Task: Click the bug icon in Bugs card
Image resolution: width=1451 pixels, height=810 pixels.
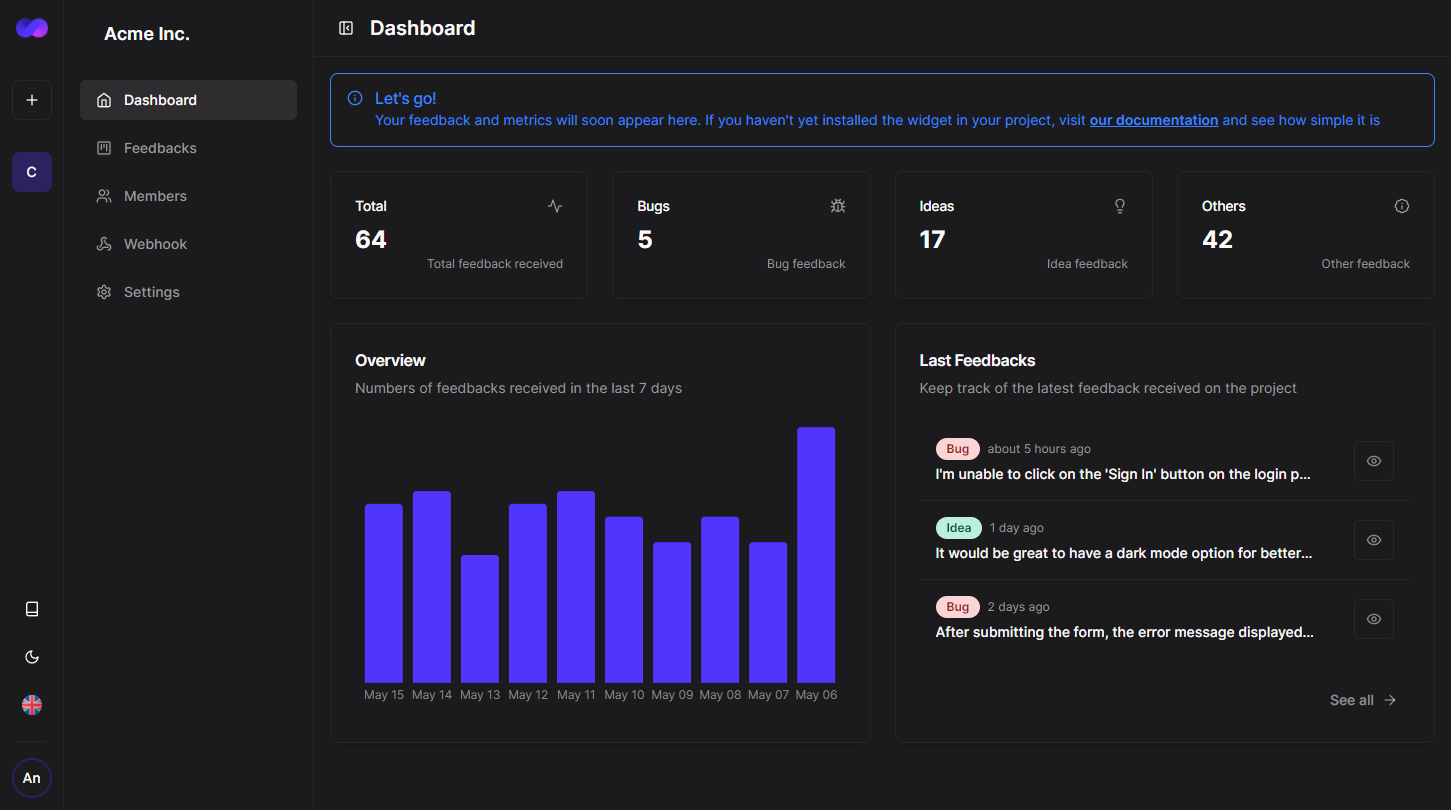Action: click(837, 206)
